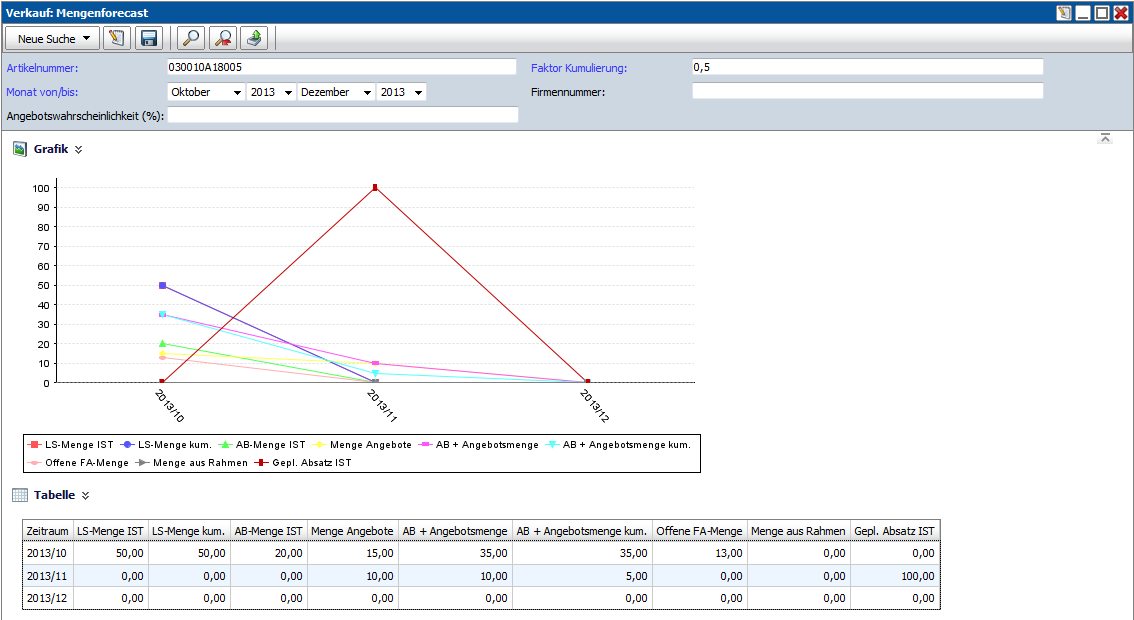The image size is (1134, 620).
Task: Collapse the Tabelle section
Action: 85,495
